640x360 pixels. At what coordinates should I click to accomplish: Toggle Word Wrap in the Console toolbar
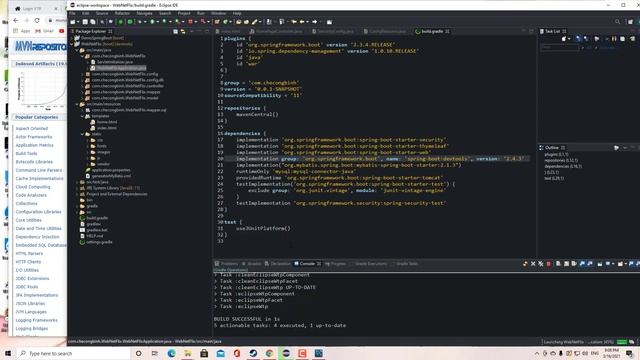[574, 264]
